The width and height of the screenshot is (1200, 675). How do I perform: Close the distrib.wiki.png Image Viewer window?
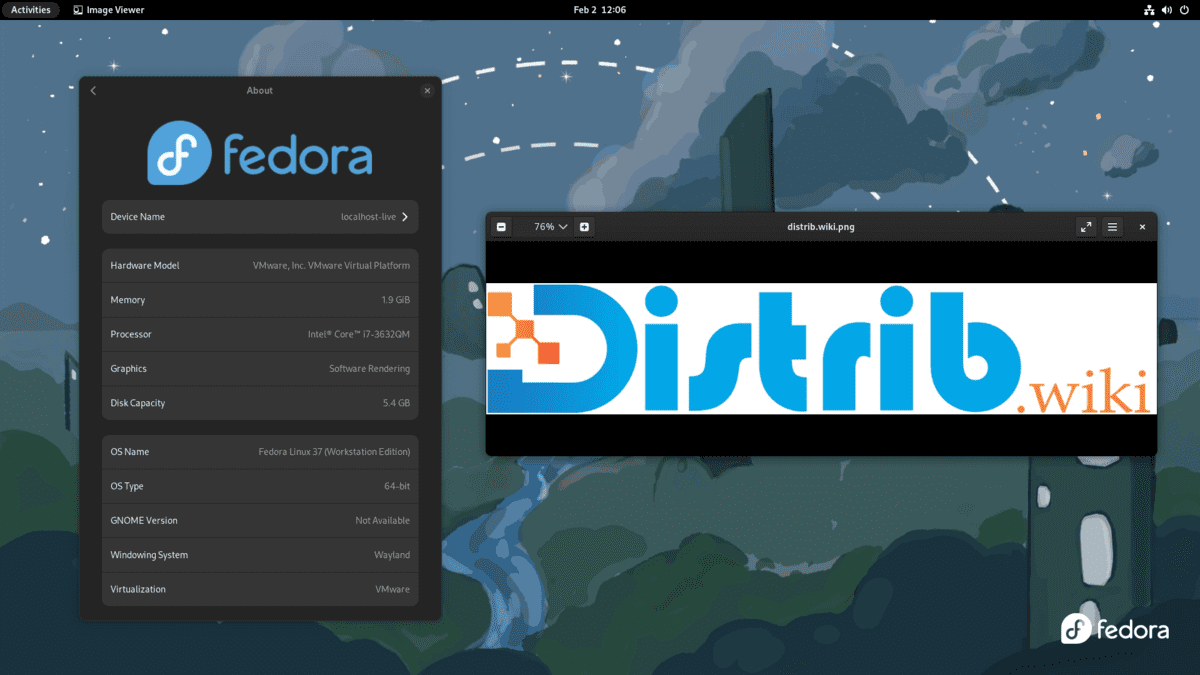pos(1143,227)
